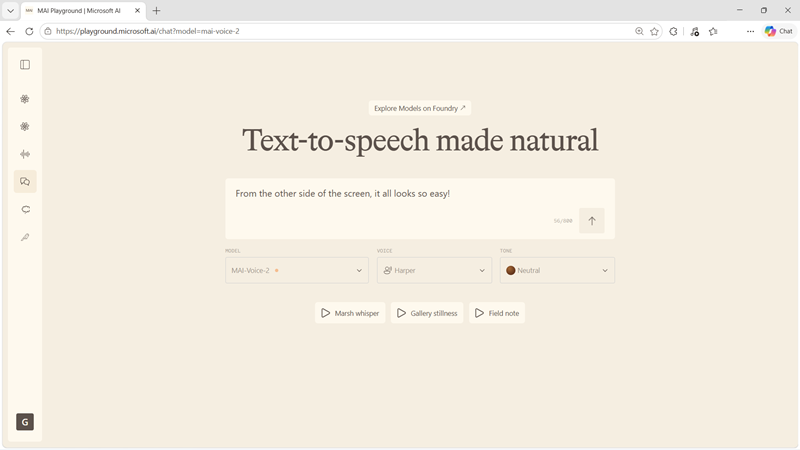Minimize the browser window
The width and height of the screenshot is (800, 450).
tap(739, 10)
